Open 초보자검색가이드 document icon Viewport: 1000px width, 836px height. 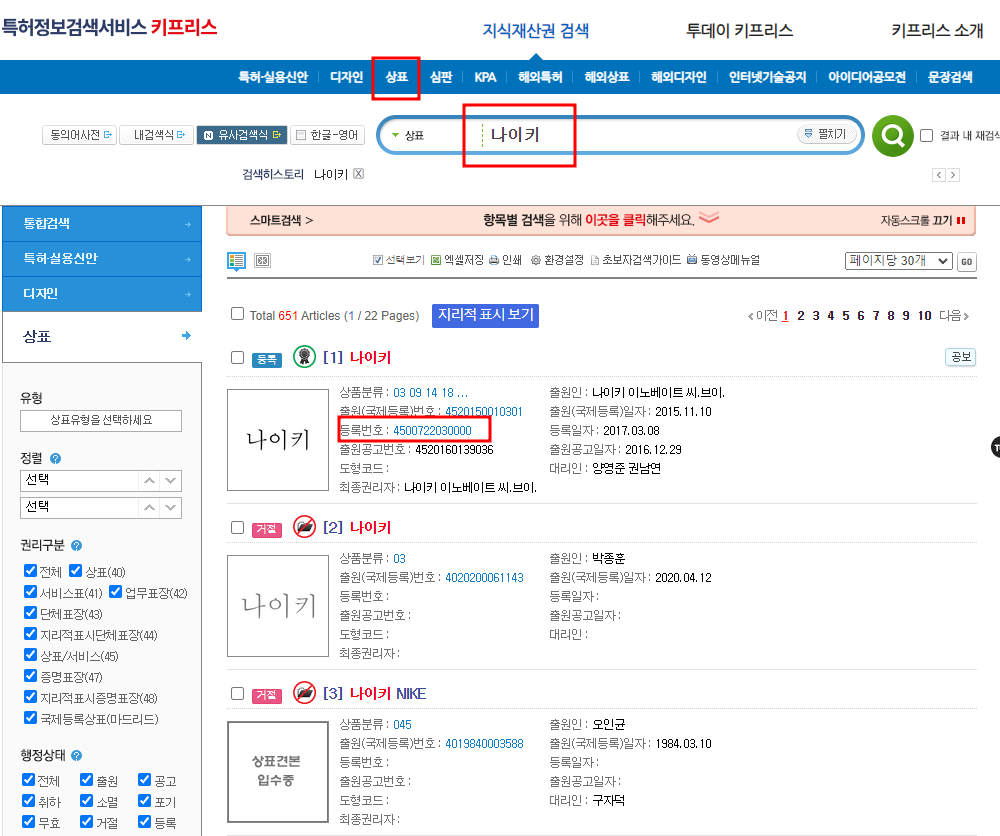pos(594,260)
